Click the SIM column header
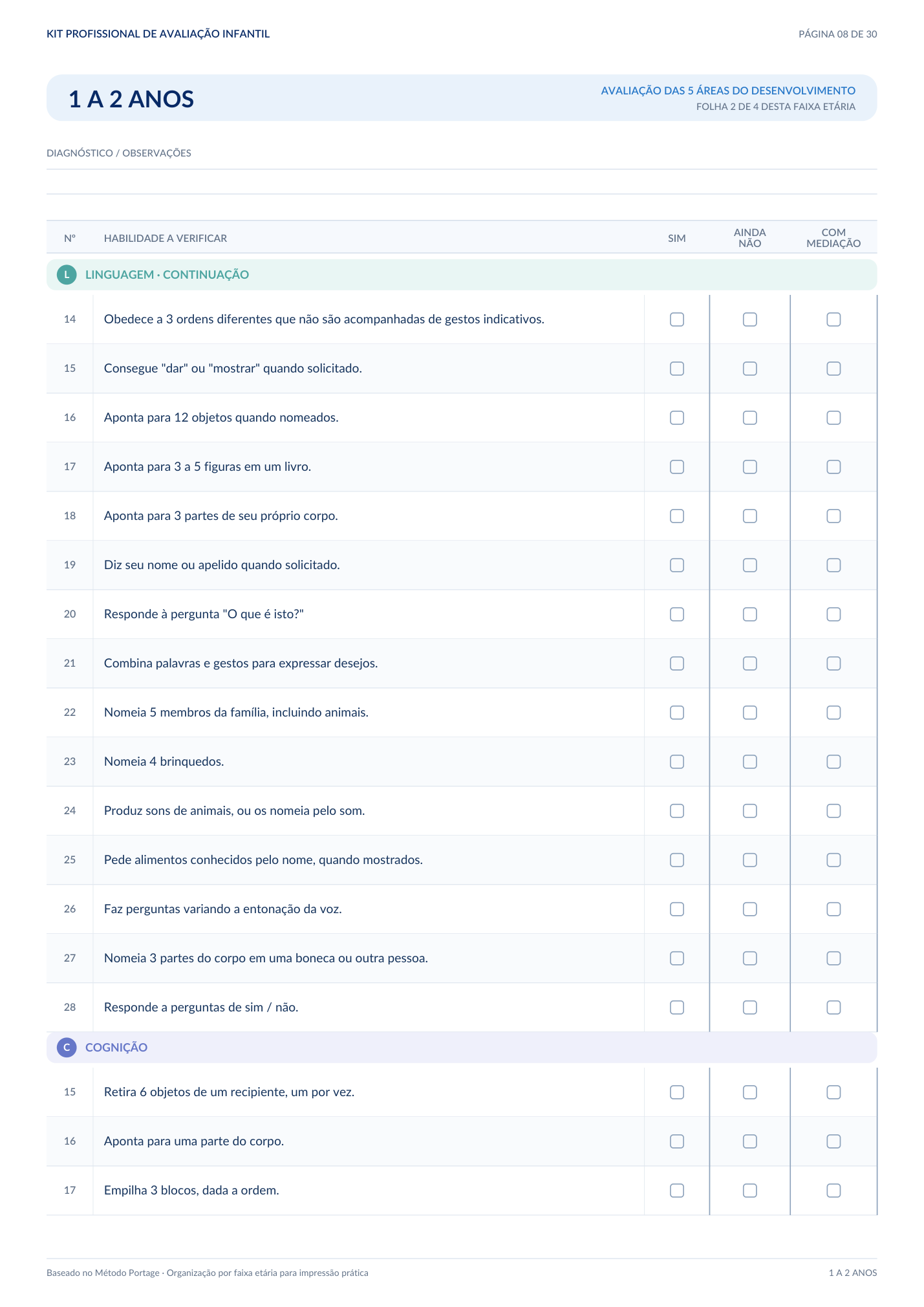This screenshot has height=1307, width=924. (677, 238)
